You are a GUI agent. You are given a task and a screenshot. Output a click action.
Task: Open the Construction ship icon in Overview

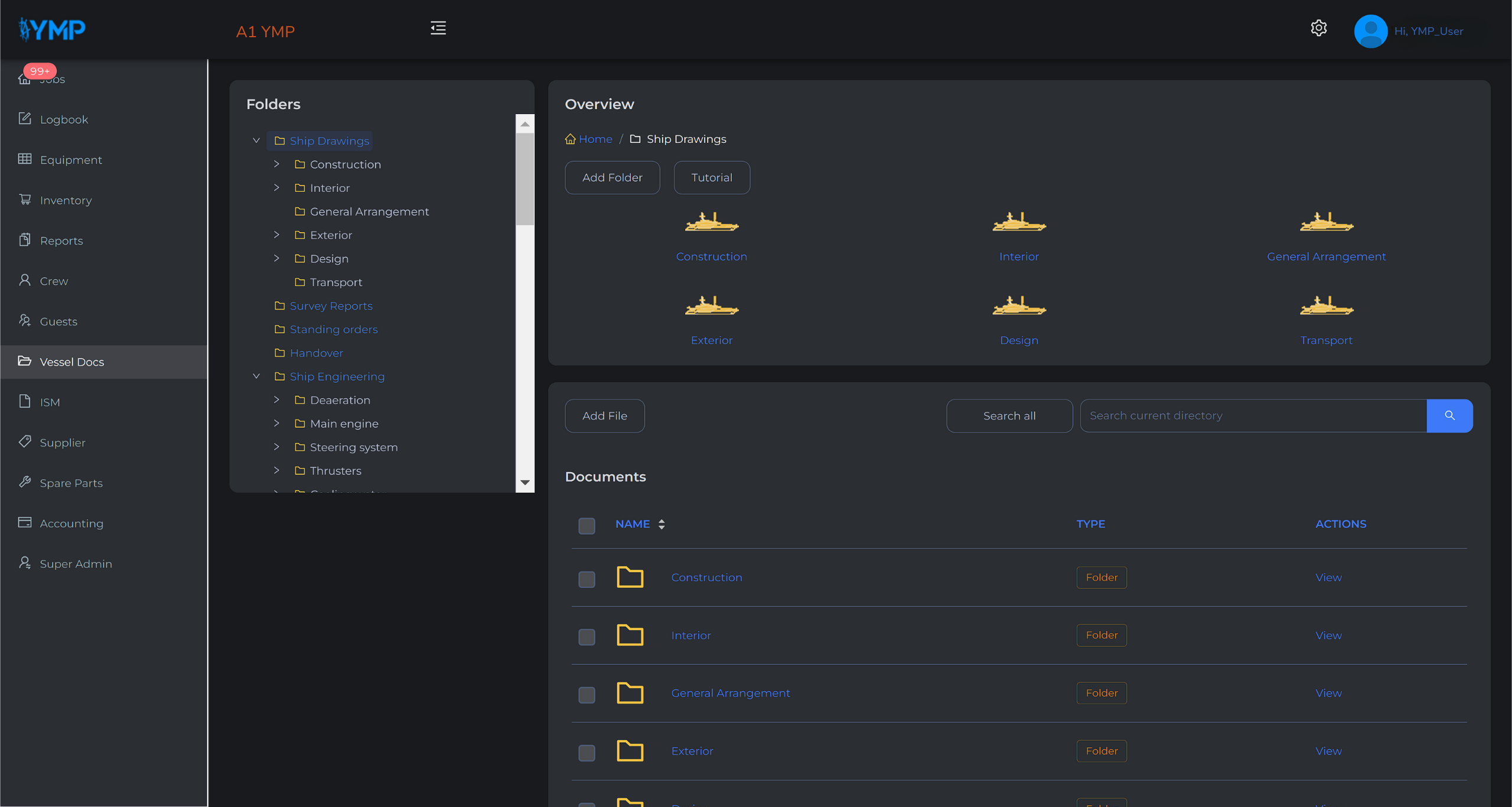711,223
